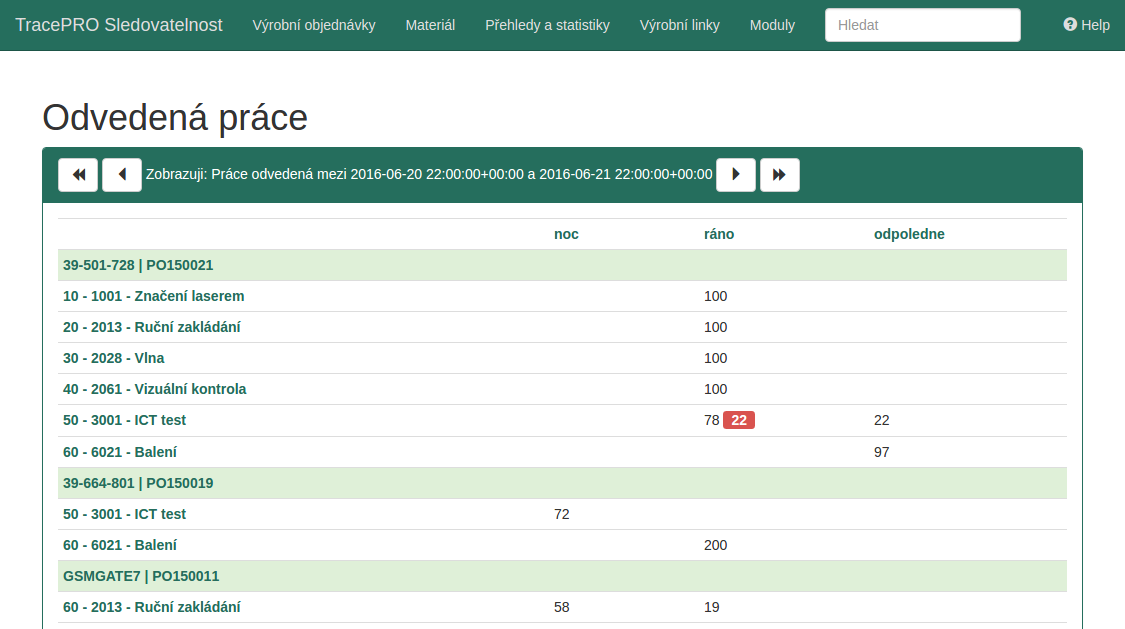
Task: Open Výrobní linky menu
Action: pyautogui.click(x=679, y=25)
